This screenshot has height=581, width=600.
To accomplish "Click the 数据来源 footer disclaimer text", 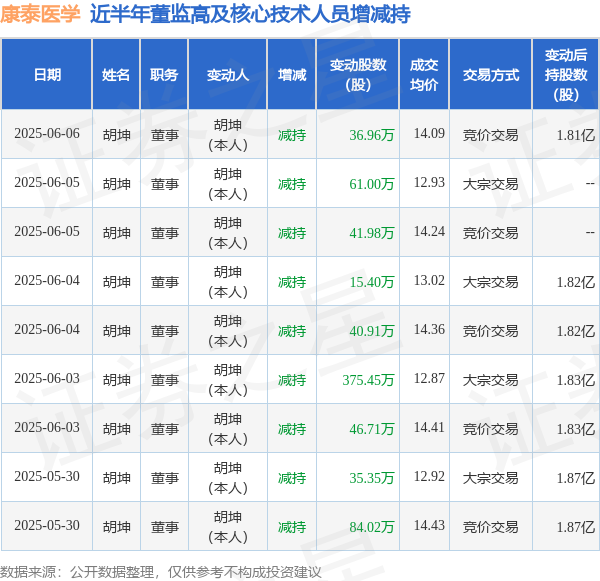I will [x=160, y=572].
